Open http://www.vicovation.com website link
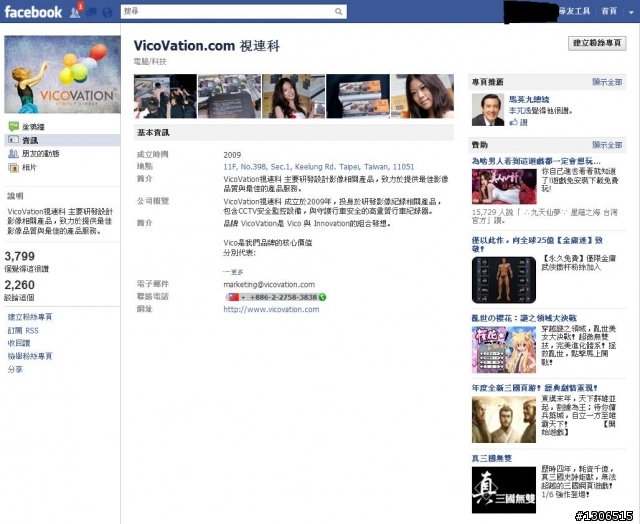 271,309
